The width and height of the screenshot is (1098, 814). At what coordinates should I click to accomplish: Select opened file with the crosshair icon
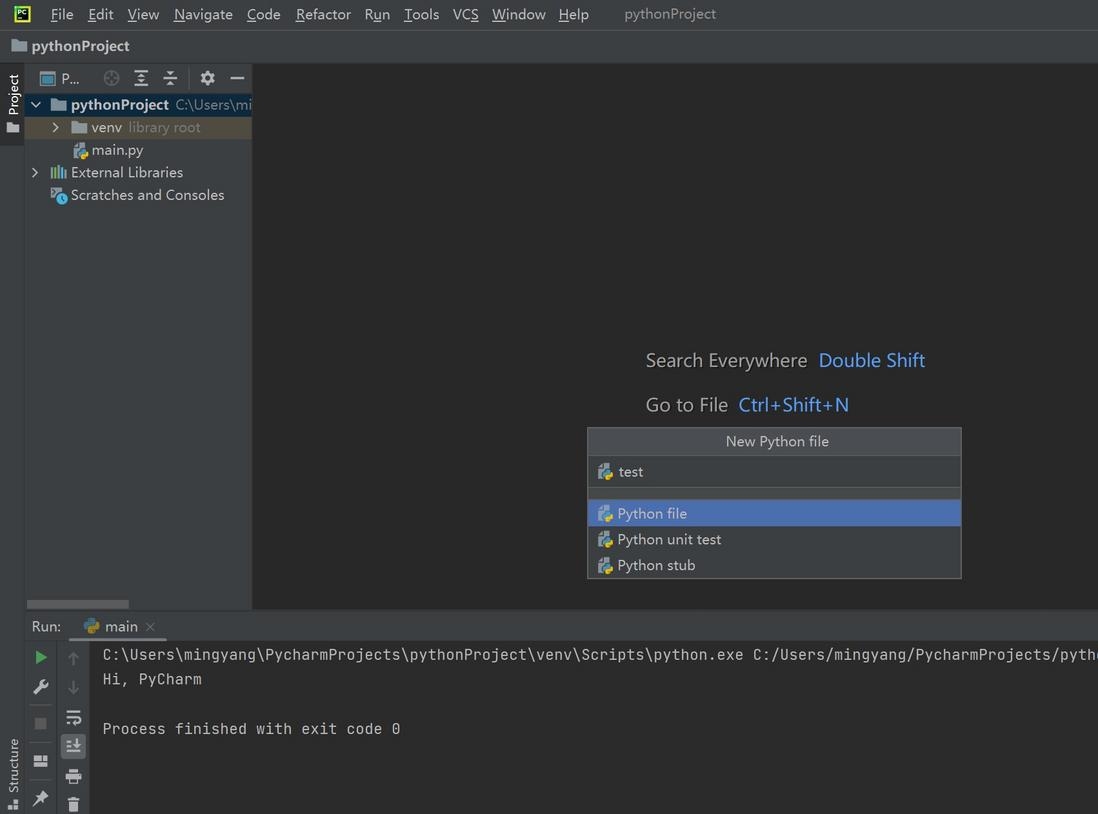[x=111, y=77]
